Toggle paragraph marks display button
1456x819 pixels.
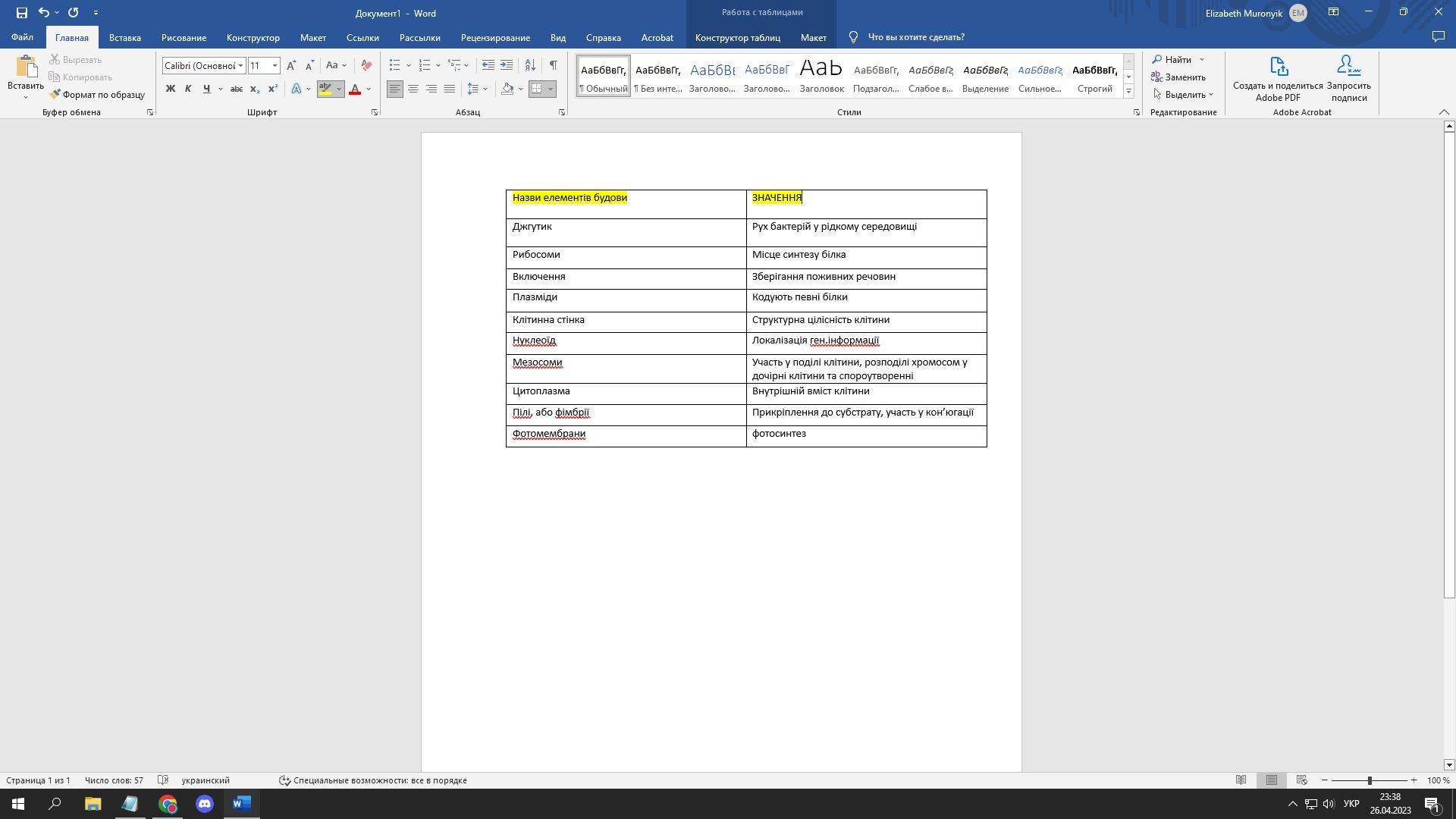click(553, 65)
